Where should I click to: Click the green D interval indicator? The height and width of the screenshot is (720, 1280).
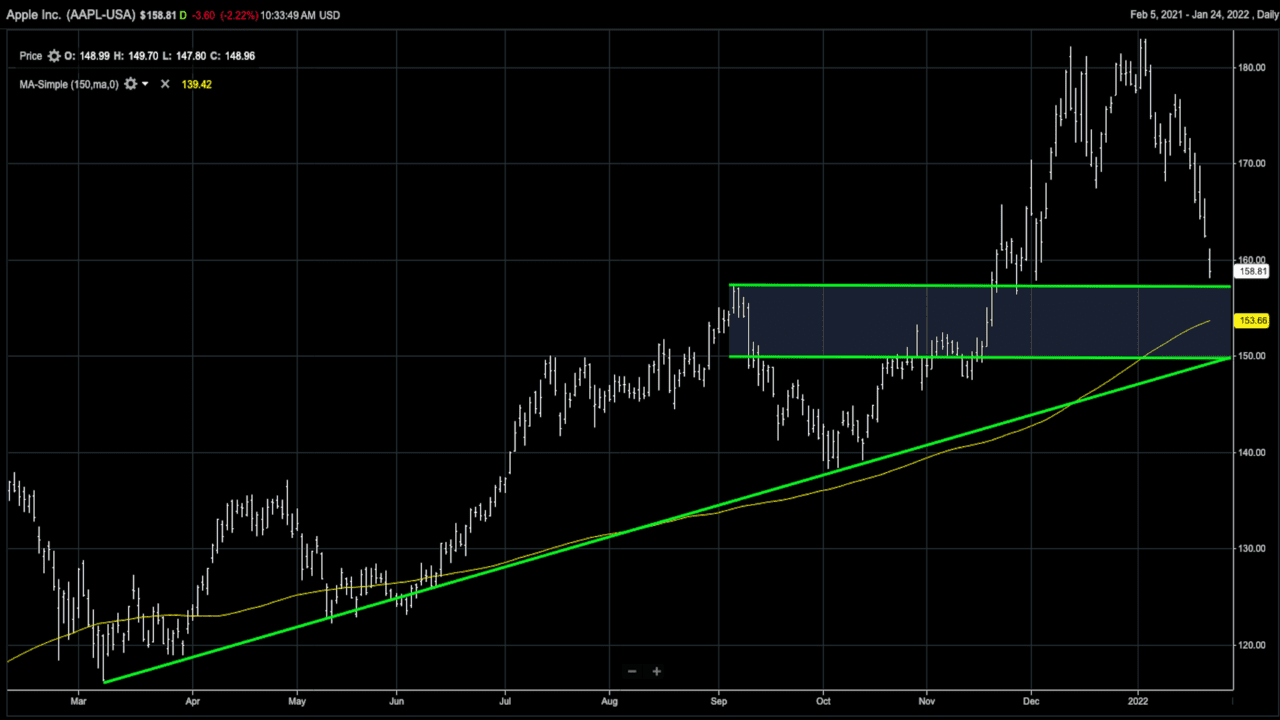[x=183, y=17]
